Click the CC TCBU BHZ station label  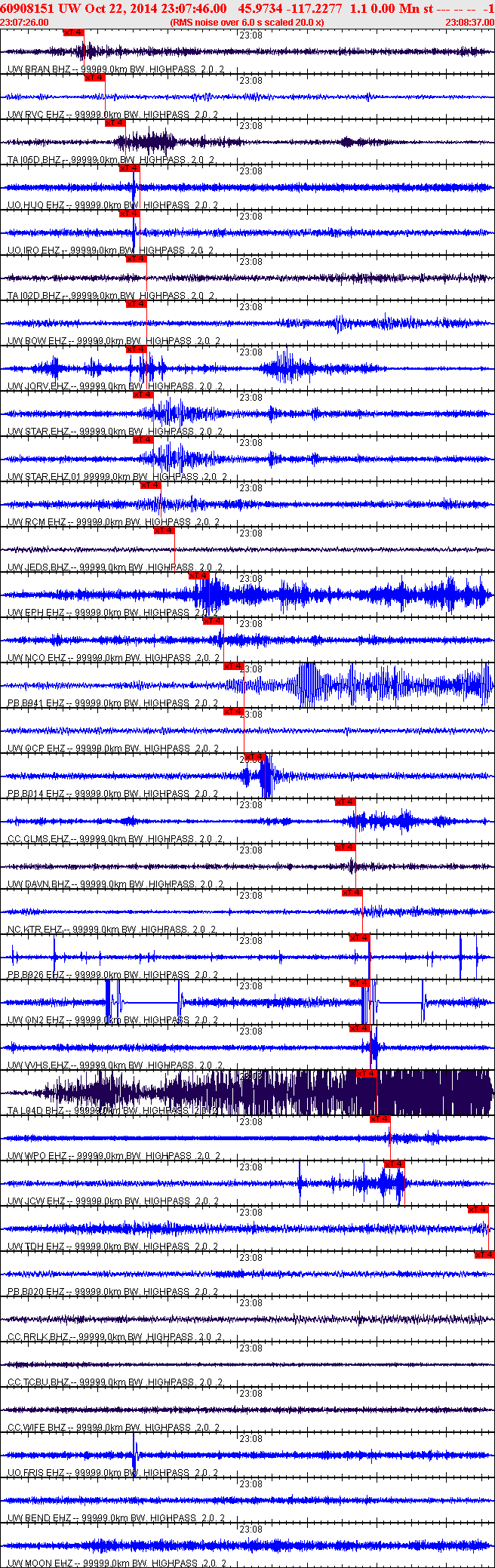(39, 1382)
